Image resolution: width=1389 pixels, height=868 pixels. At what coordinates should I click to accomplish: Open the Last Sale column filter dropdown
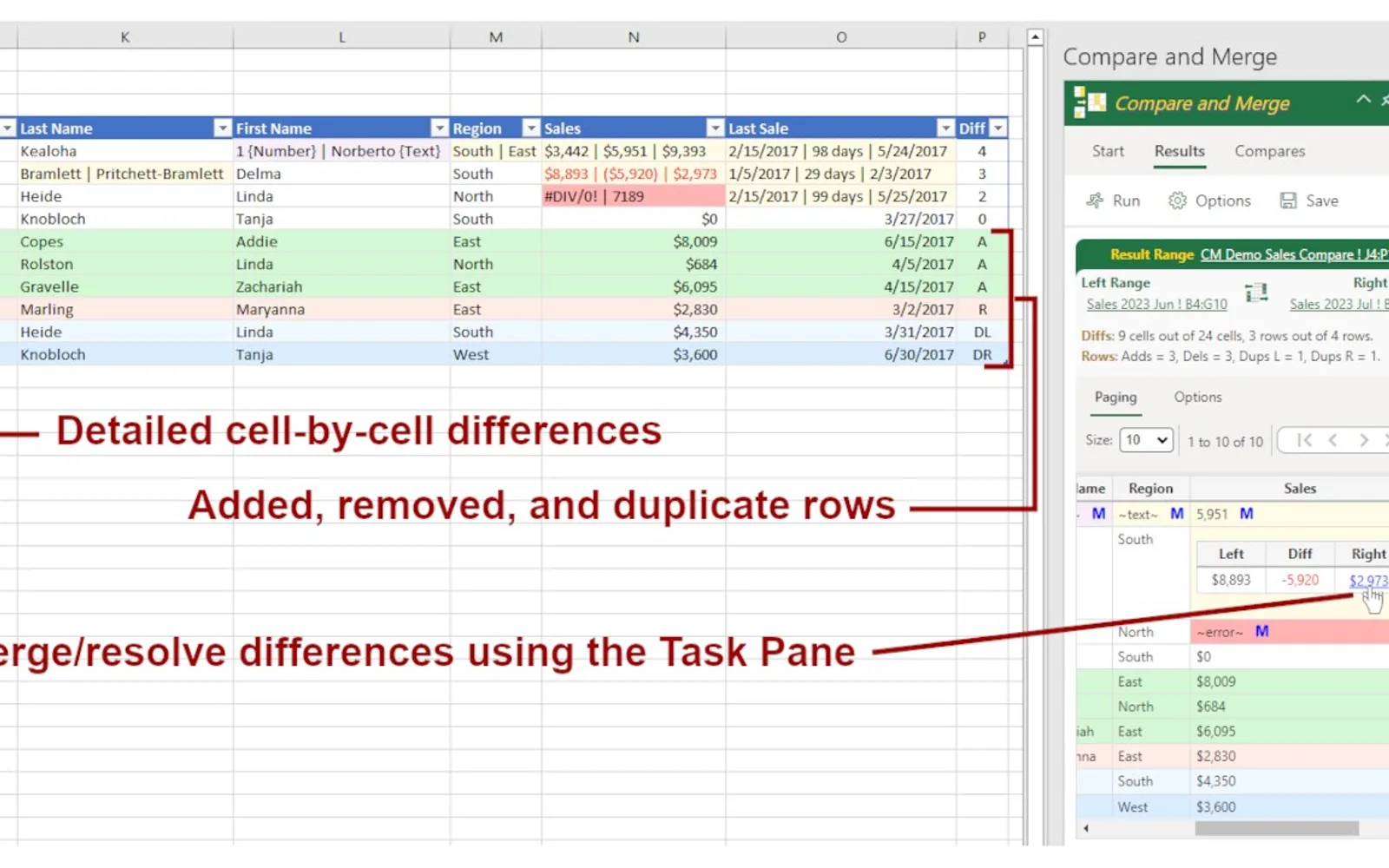[x=945, y=128]
